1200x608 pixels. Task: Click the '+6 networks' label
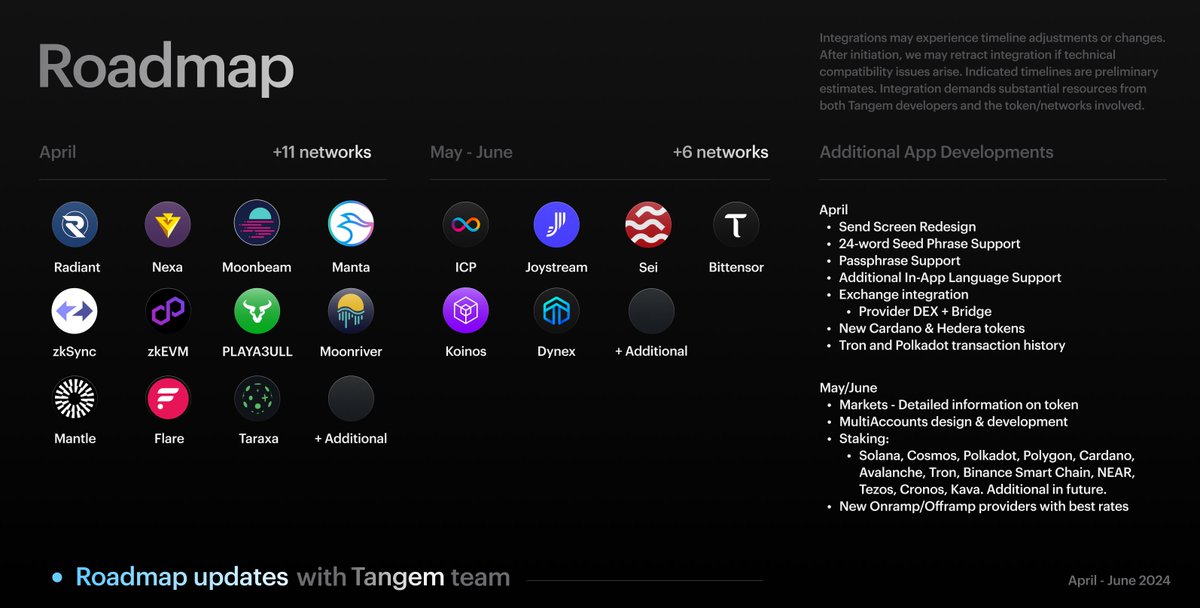click(721, 152)
